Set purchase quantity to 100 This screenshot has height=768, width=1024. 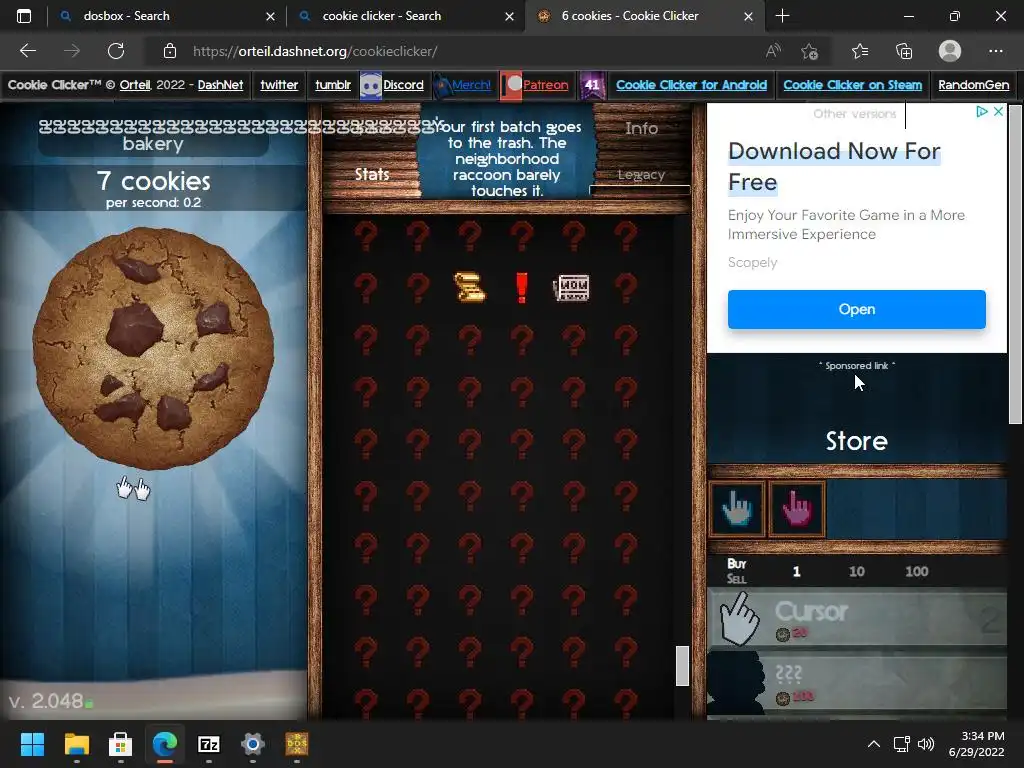tap(917, 571)
